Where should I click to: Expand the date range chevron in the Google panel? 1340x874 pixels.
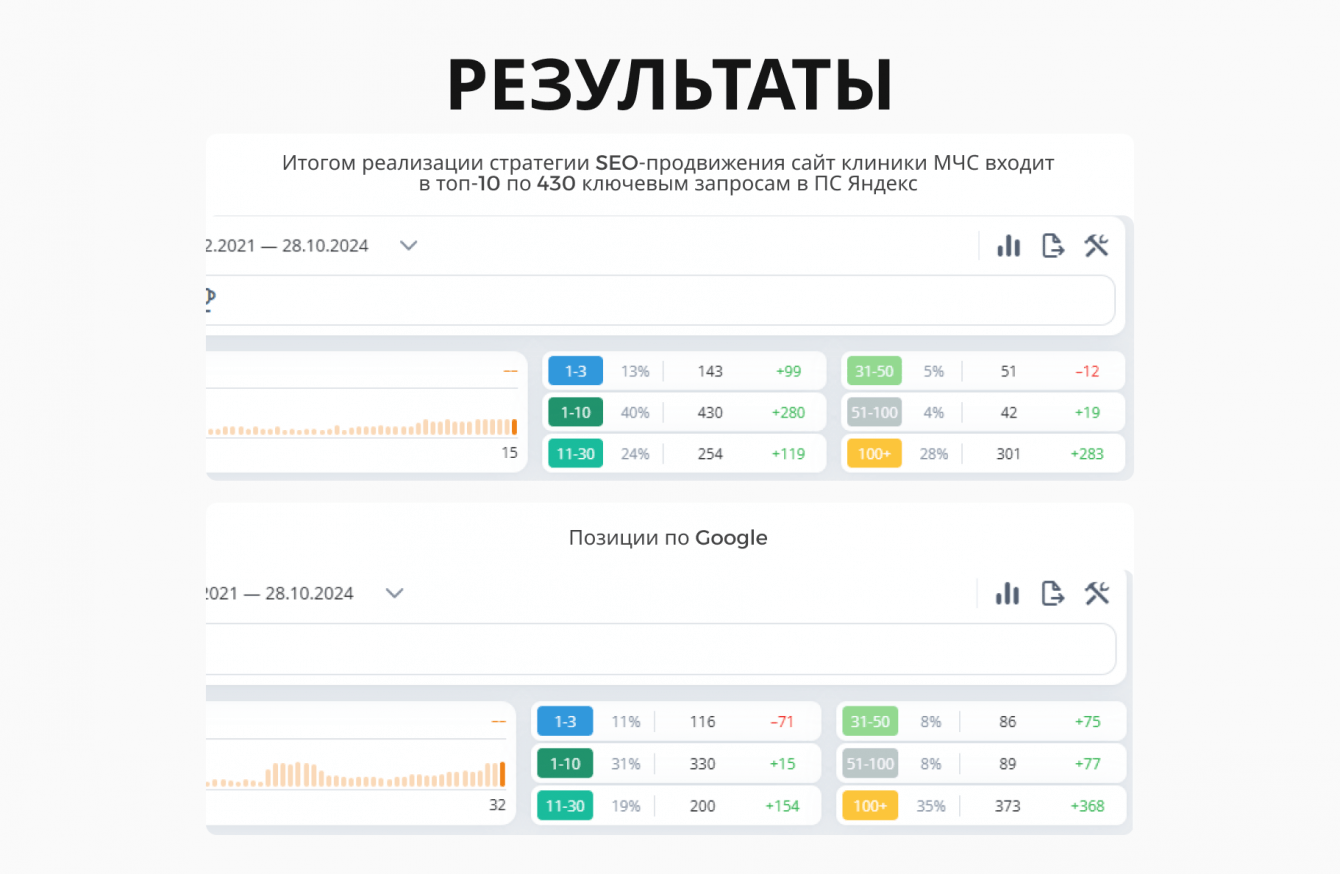coord(395,594)
